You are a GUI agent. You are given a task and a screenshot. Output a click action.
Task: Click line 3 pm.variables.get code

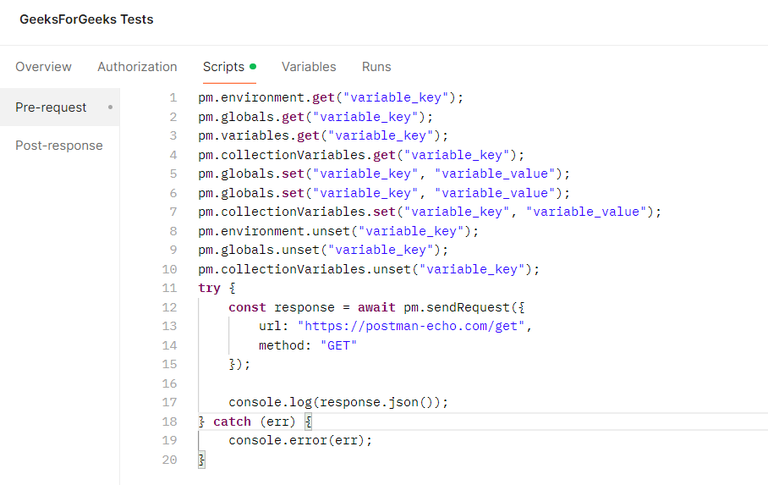323,136
